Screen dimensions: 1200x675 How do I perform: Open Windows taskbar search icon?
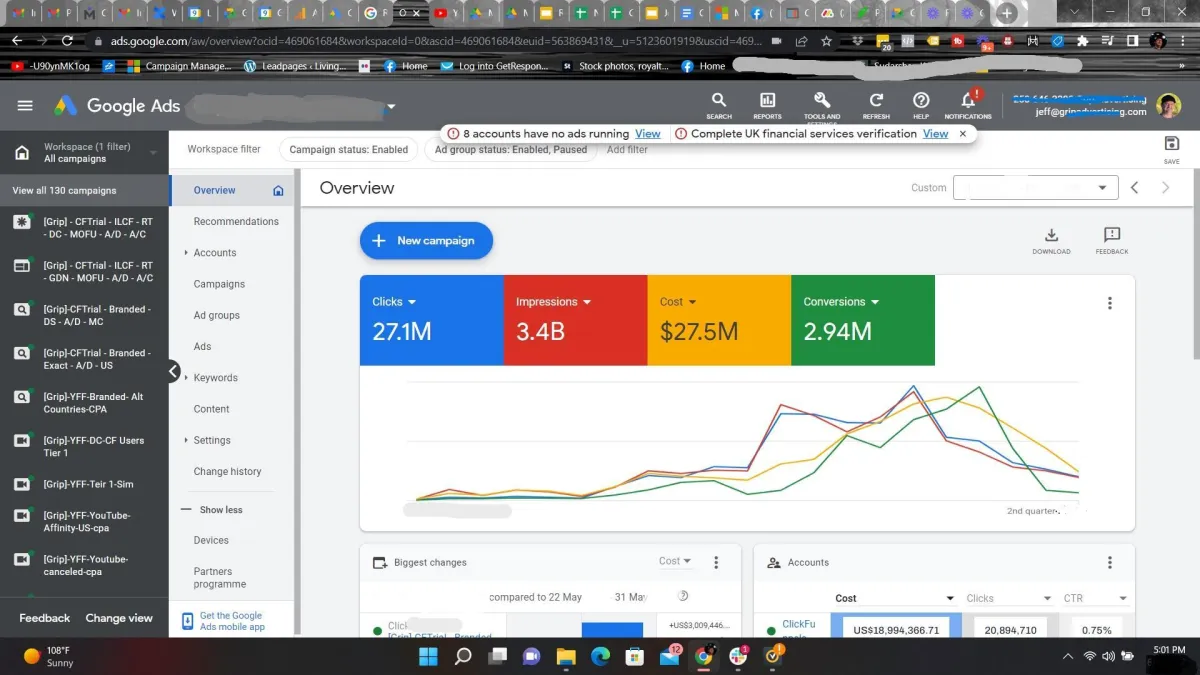[463, 656]
